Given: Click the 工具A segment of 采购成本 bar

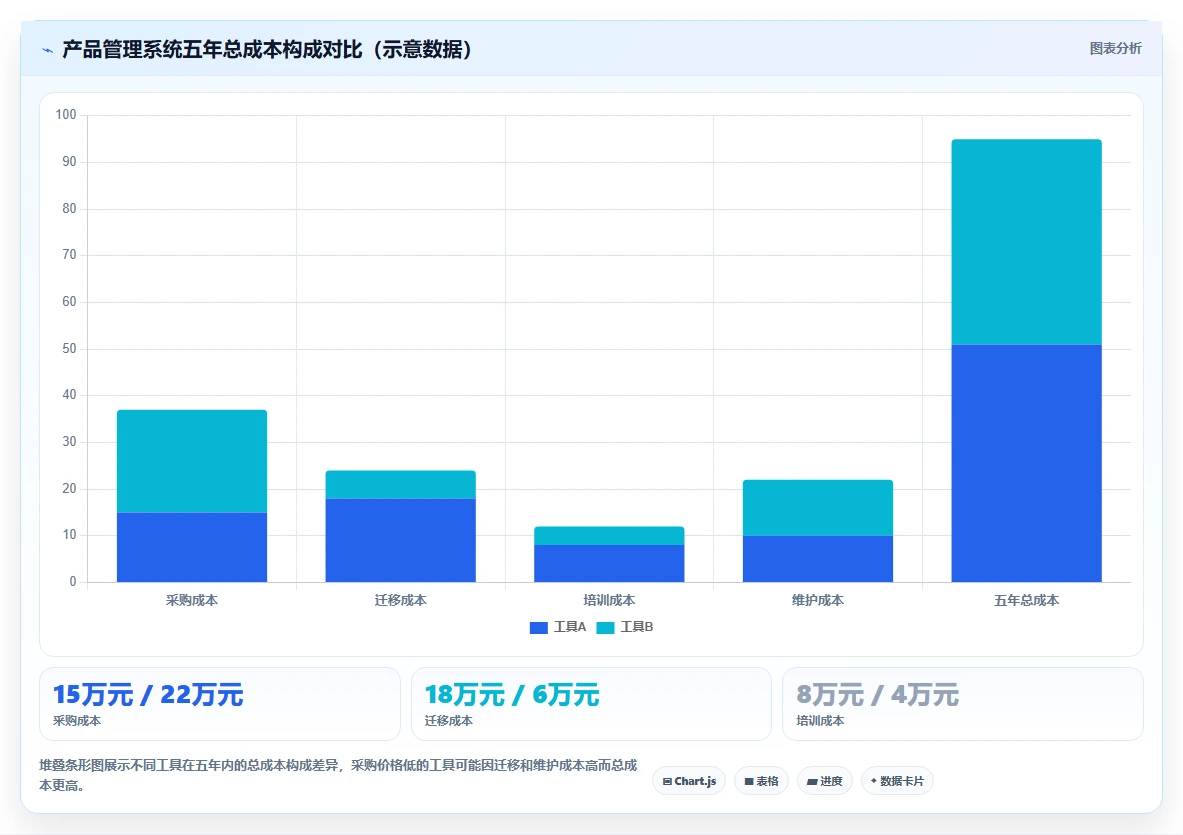Looking at the screenshot, I should pyautogui.click(x=192, y=548).
